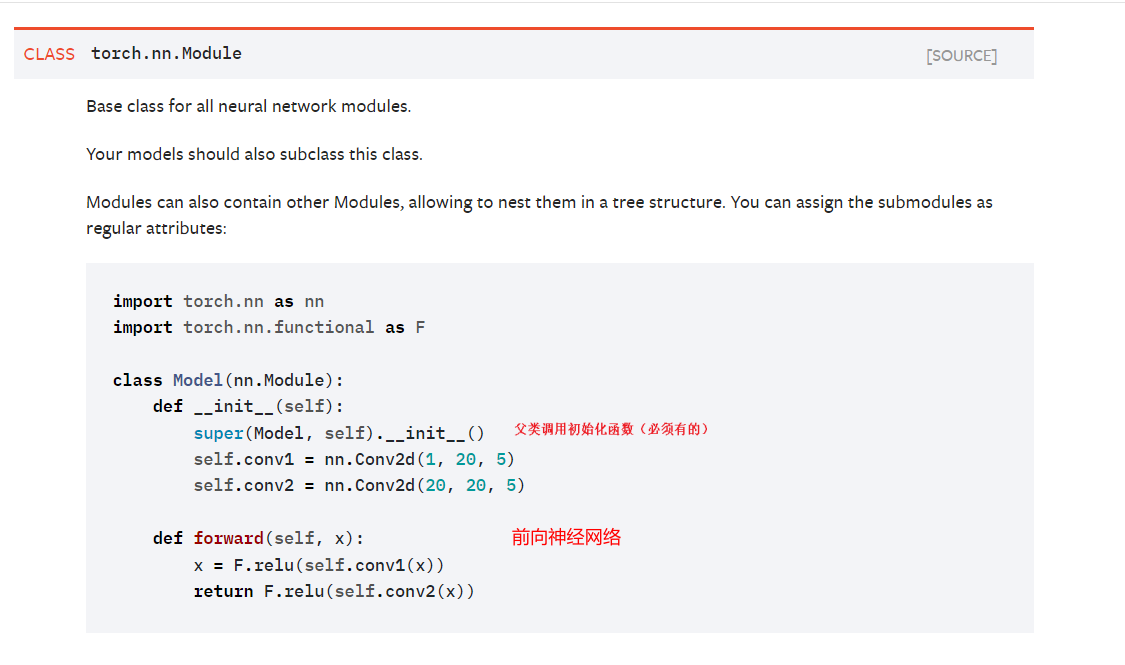1125x665 pixels.
Task: Click the 'x = F.relu(self.conv1(x))' line
Action: pyautogui.click(x=318, y=565)
